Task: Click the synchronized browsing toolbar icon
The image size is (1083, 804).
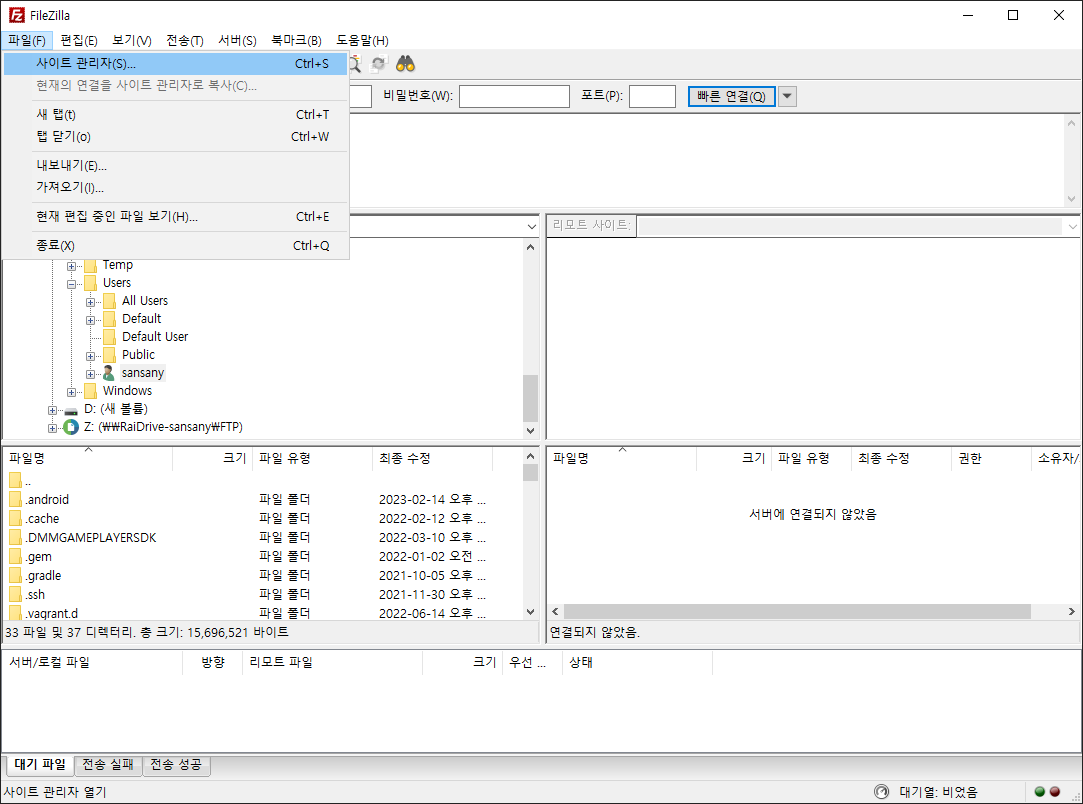Action: click(x=378, y=64)
